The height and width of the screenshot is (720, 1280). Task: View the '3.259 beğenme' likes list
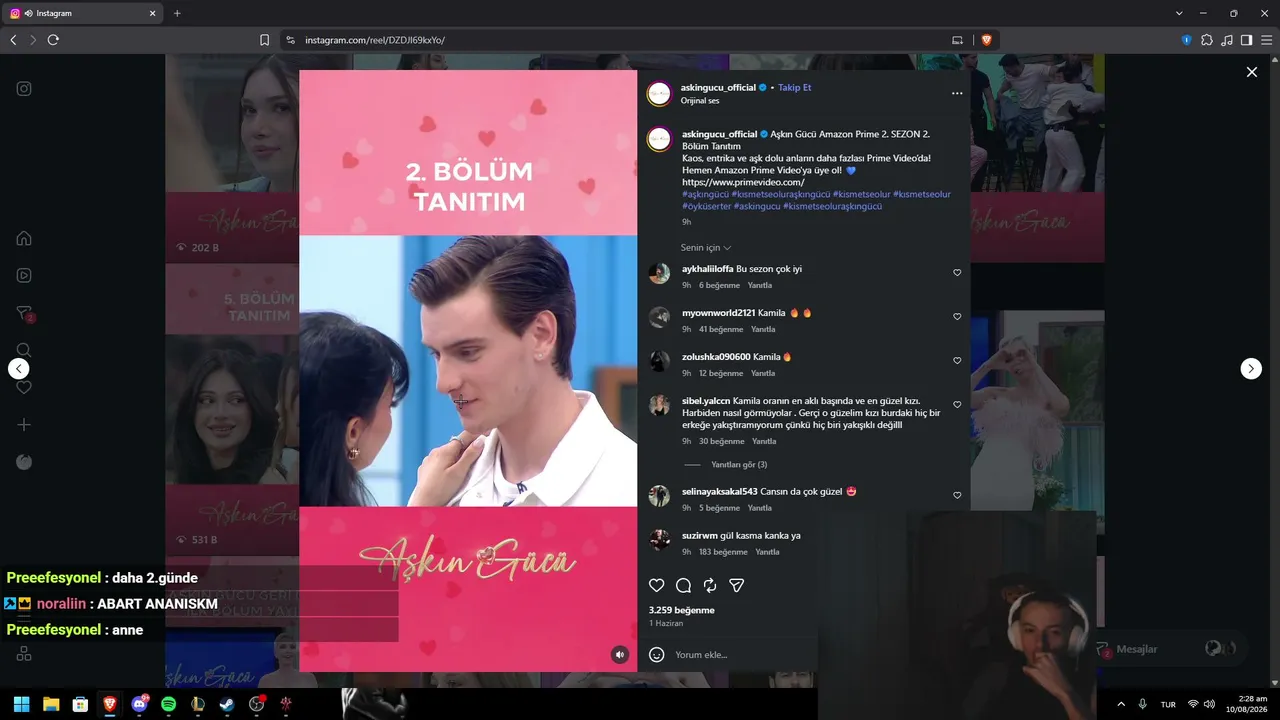tap(682, 610)
